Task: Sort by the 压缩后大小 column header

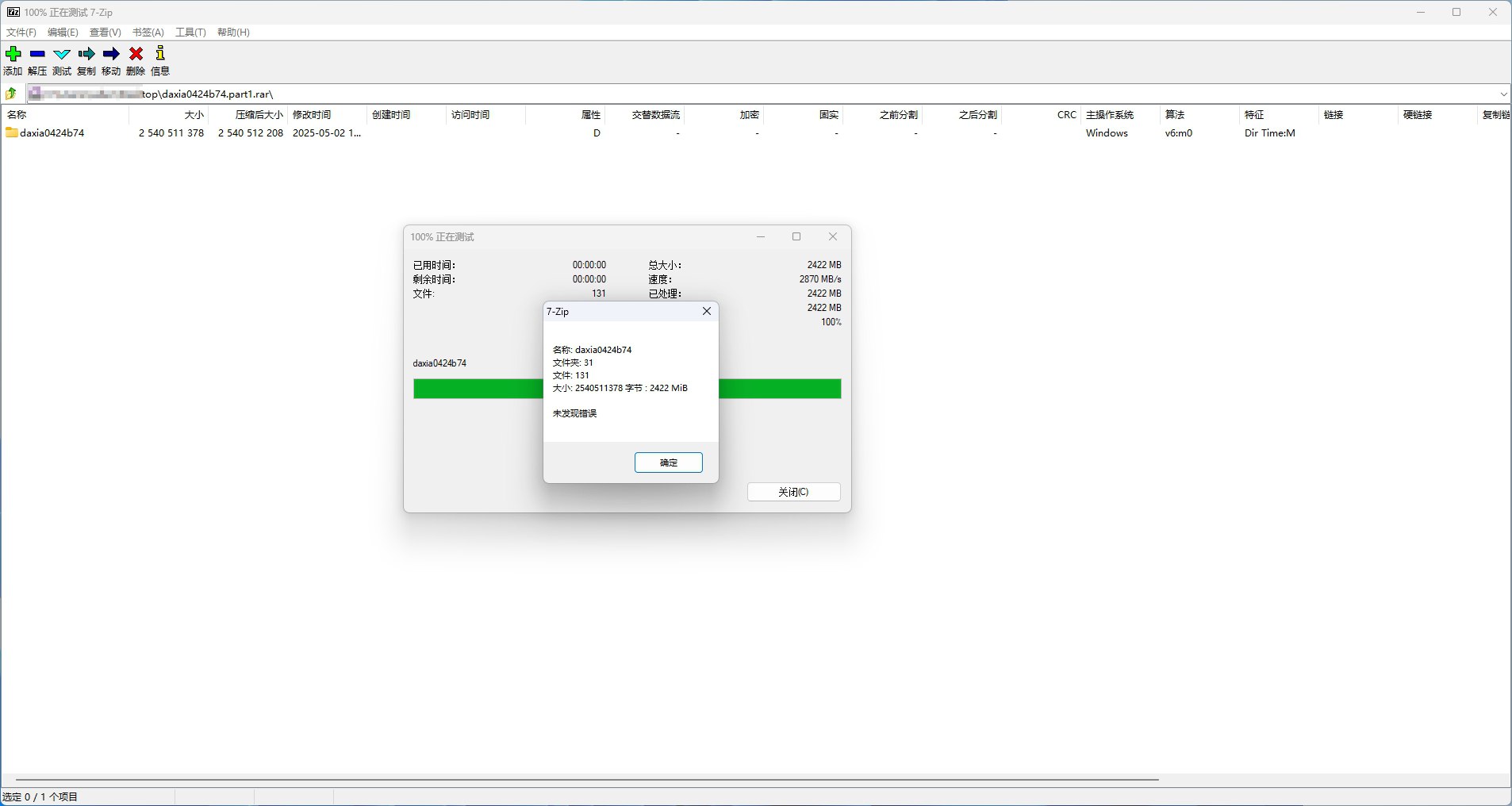Action: tap(248, 115)
